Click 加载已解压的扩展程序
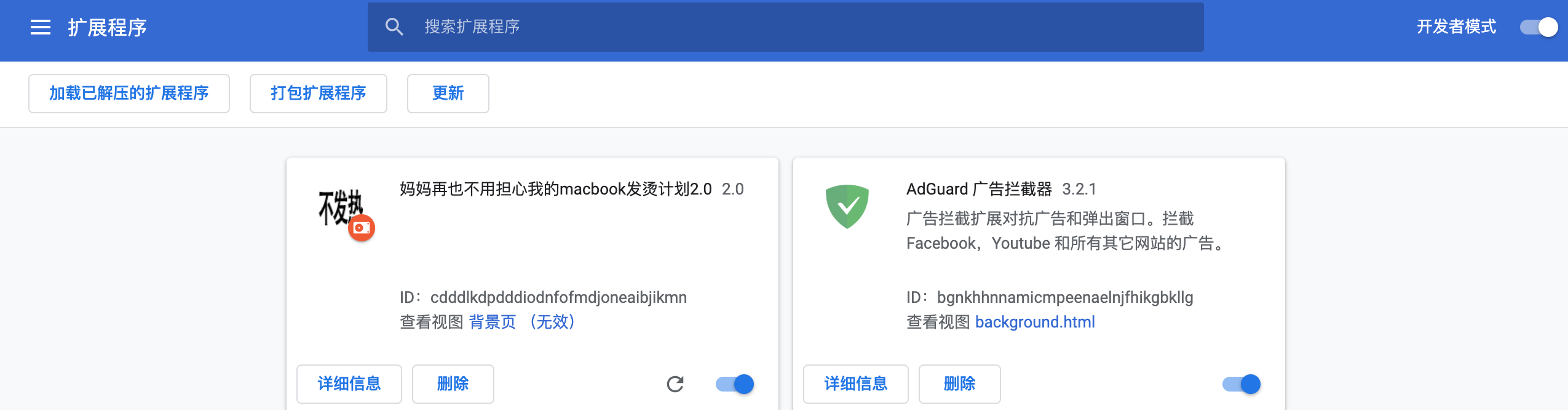1568x410 pixels. [129, 93]
